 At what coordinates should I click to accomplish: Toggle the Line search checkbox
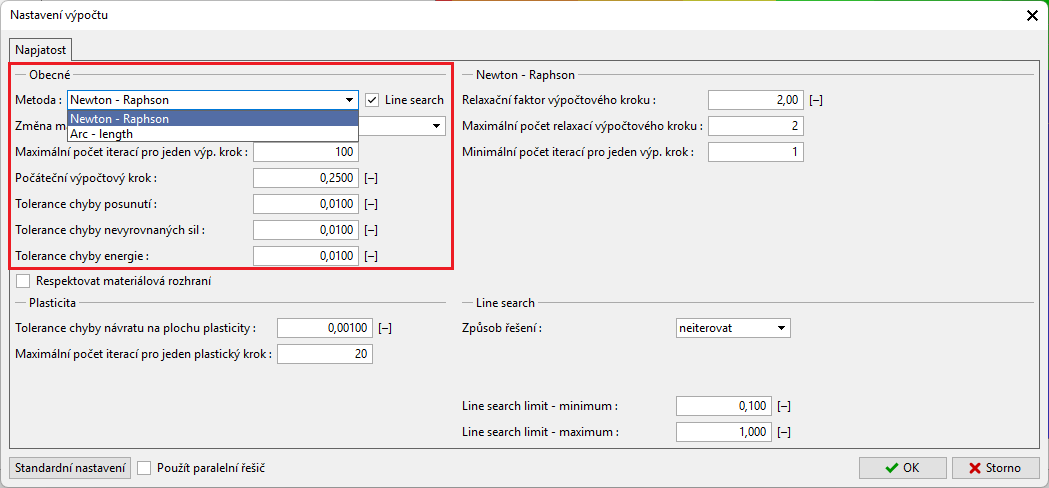pos(372,100)
